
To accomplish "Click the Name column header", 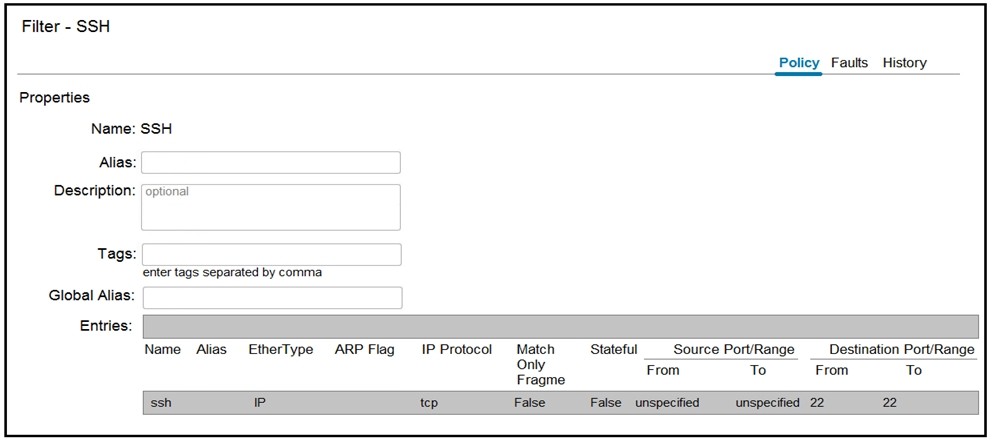I will [x=163, y=350].
